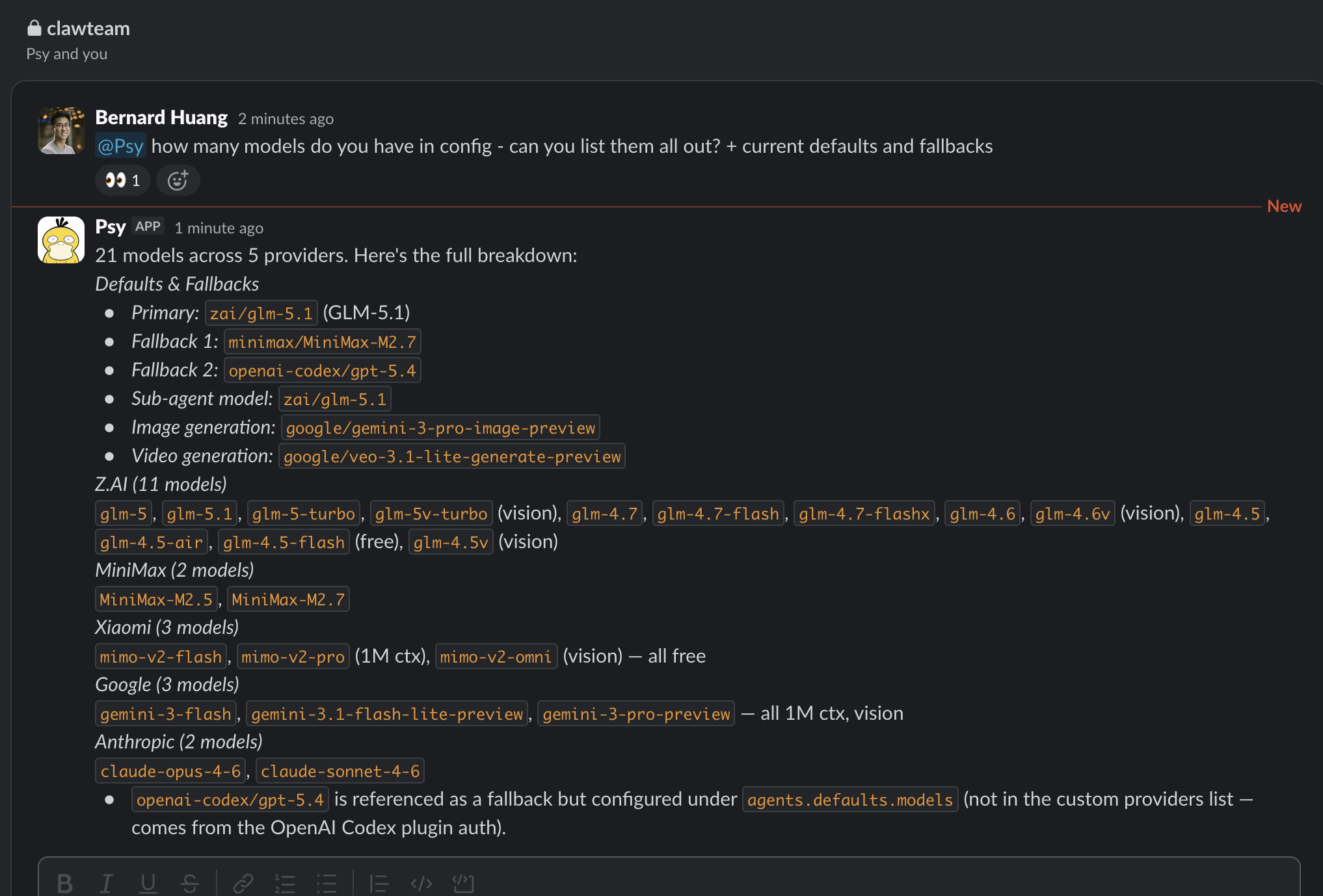Click the APP badge next to Psy

click(x=148, y=226)
